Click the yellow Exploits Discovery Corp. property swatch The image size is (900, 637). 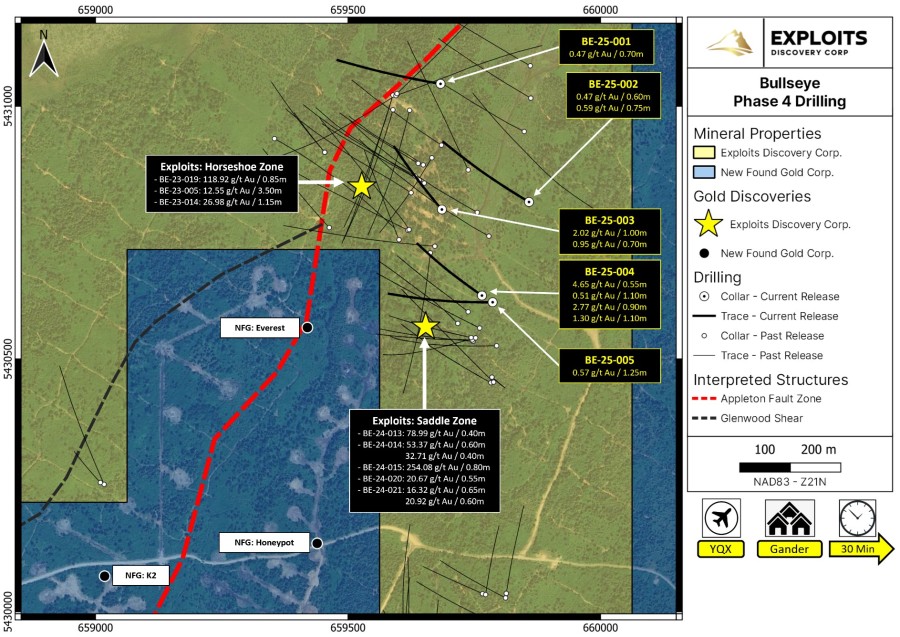[x=704, y=153]
